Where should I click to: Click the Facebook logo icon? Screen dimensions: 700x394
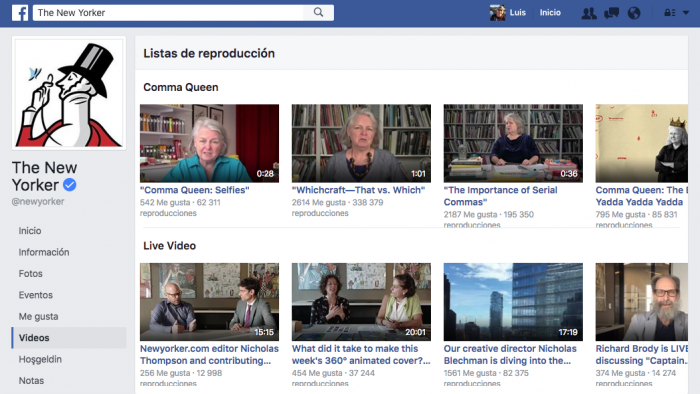(x=20, y=12)
